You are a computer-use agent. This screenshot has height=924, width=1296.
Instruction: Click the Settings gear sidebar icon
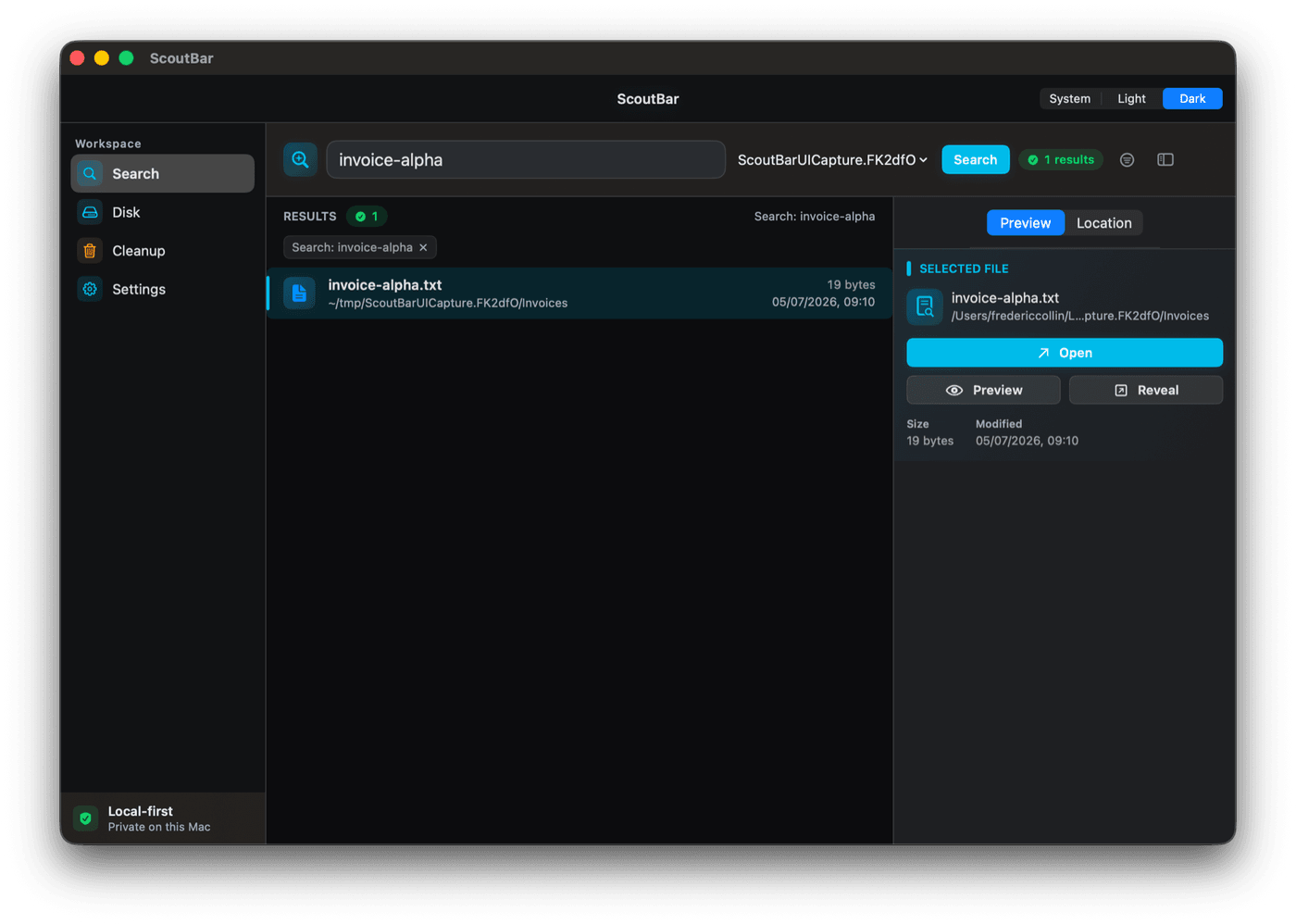[x=90, y=289]
